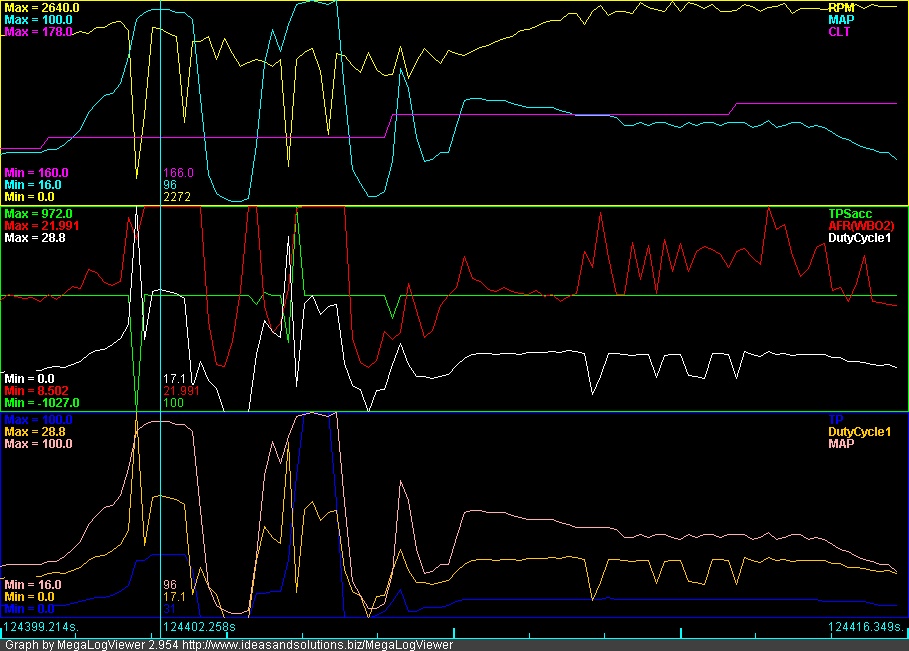Screen dimensions: 909x651
Task: Click the blue 'Max = 100.0' TP value
Action: point(38,420)
